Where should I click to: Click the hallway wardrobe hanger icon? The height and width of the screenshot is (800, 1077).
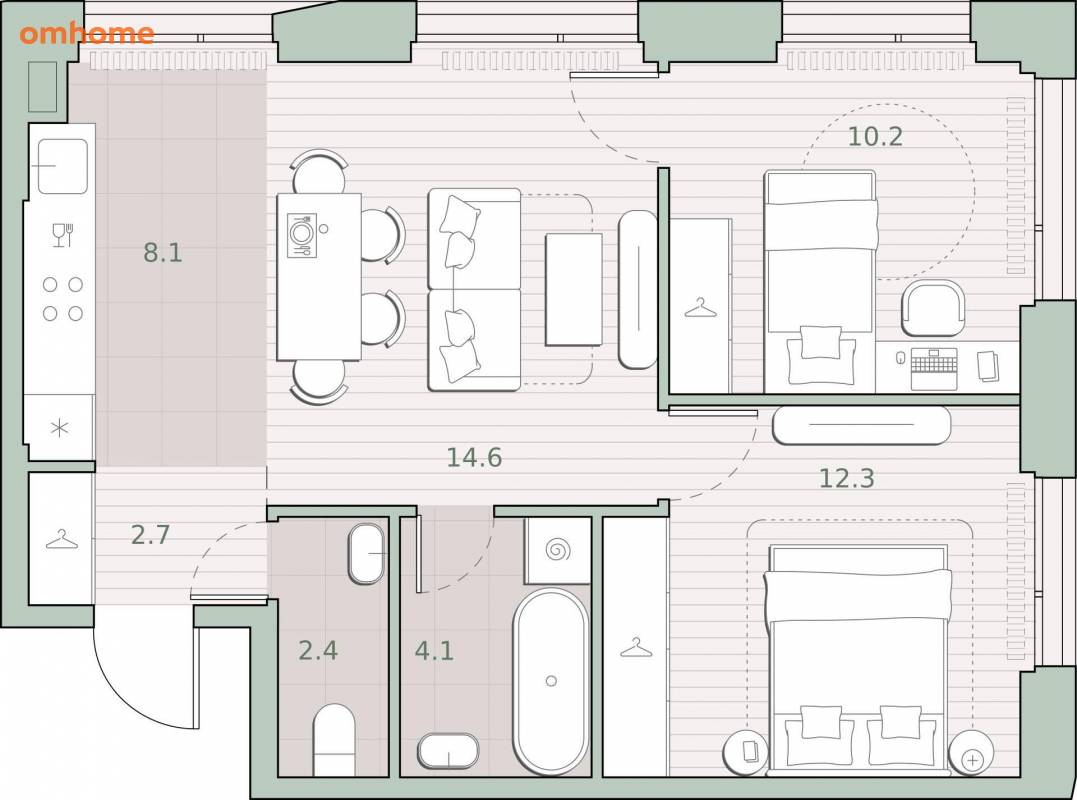point(62,539)
